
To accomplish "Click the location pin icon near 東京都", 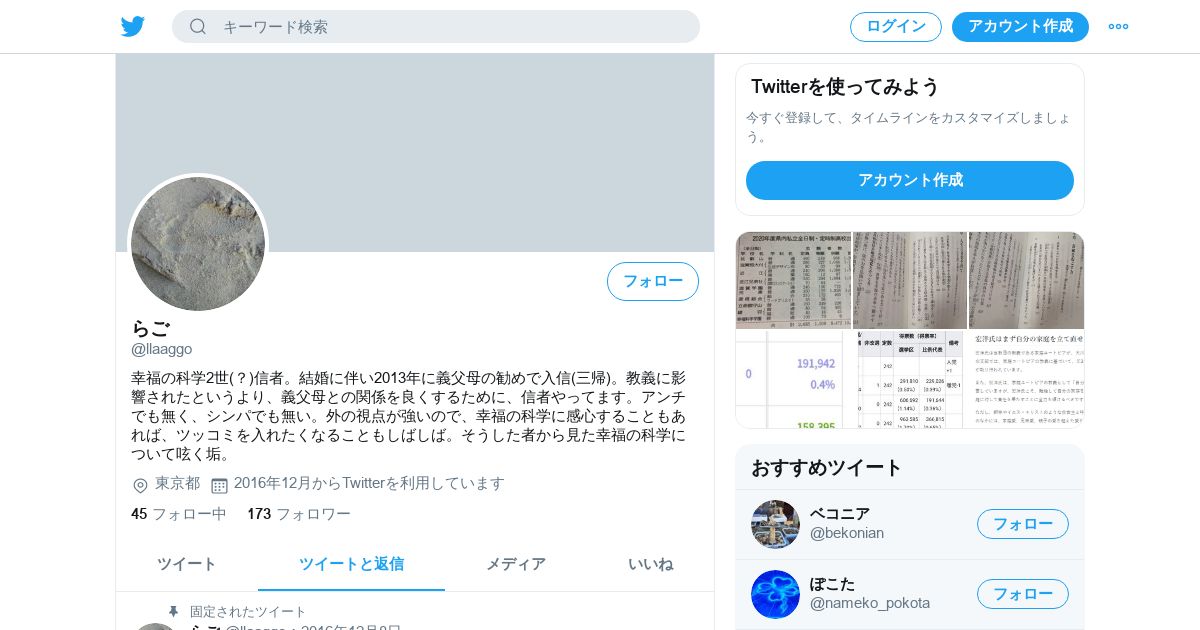I will 140,485.
